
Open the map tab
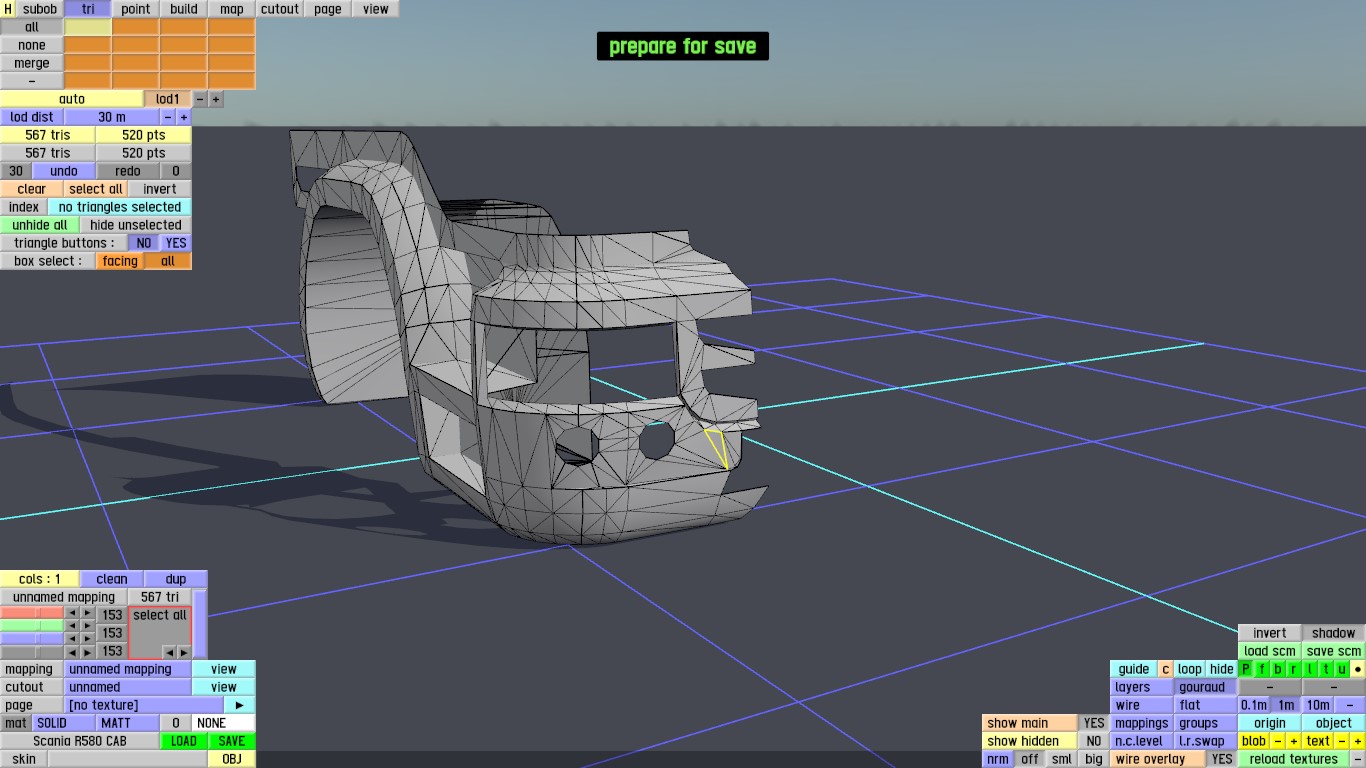coord(232,9)
